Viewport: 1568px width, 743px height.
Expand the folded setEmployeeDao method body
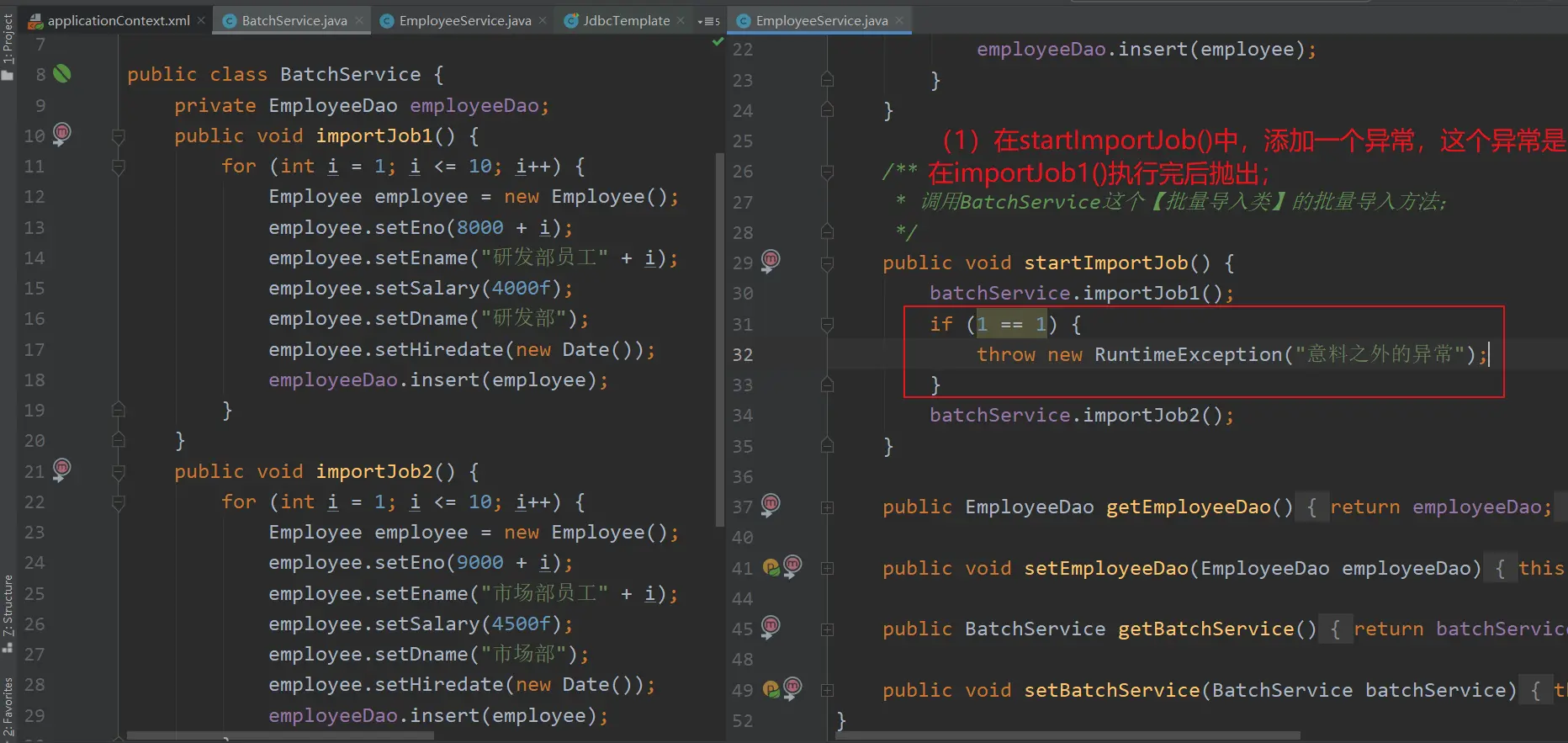pyautogui.click(x=827, y=569)
